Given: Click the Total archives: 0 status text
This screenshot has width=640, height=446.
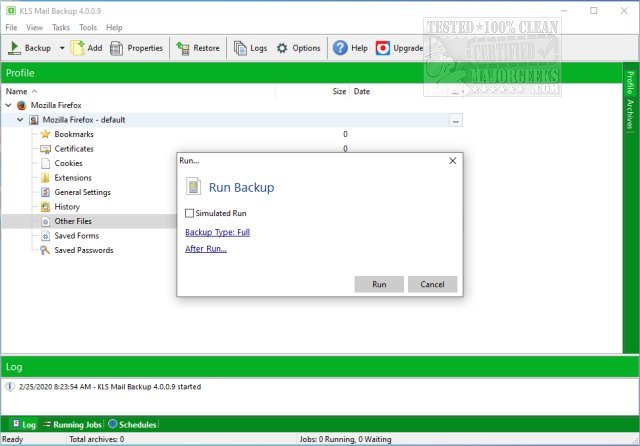Looking at the screenshot, I should tap(97, 439).
